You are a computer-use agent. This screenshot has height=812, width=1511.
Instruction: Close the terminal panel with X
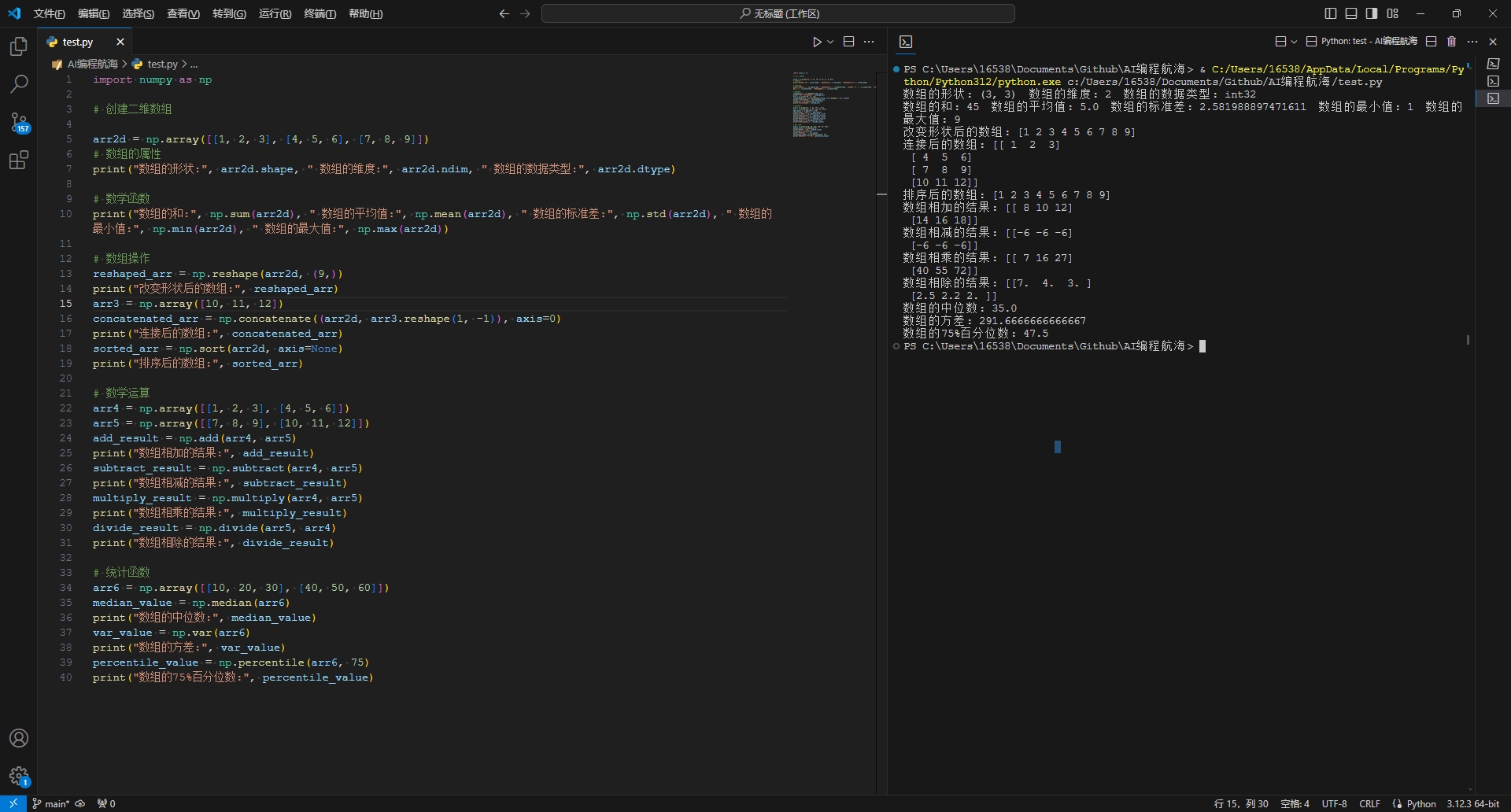click(x=1493, y=41)
